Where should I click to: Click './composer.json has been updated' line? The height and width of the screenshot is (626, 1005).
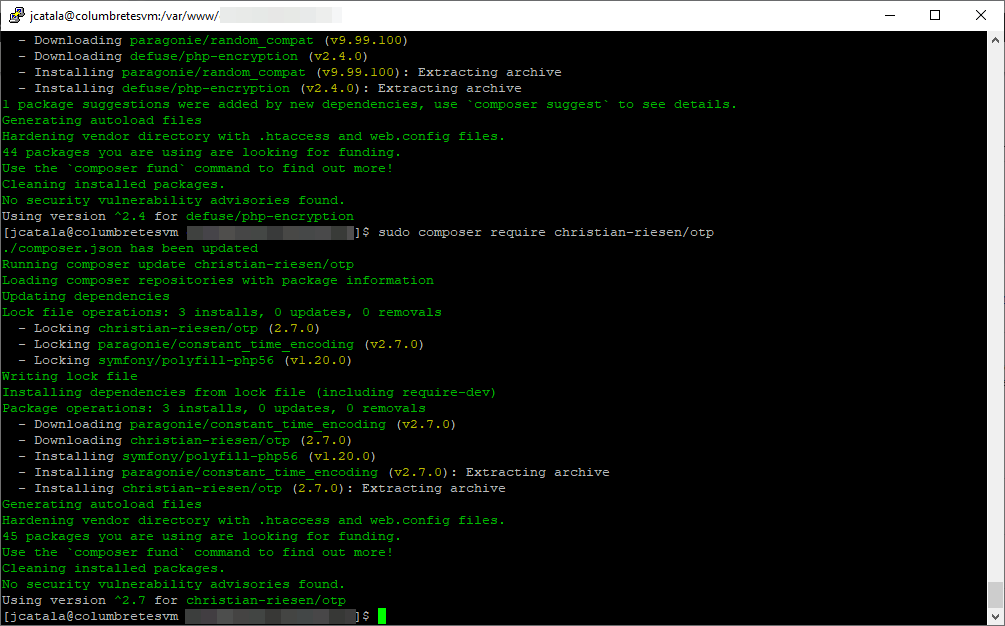130,249
